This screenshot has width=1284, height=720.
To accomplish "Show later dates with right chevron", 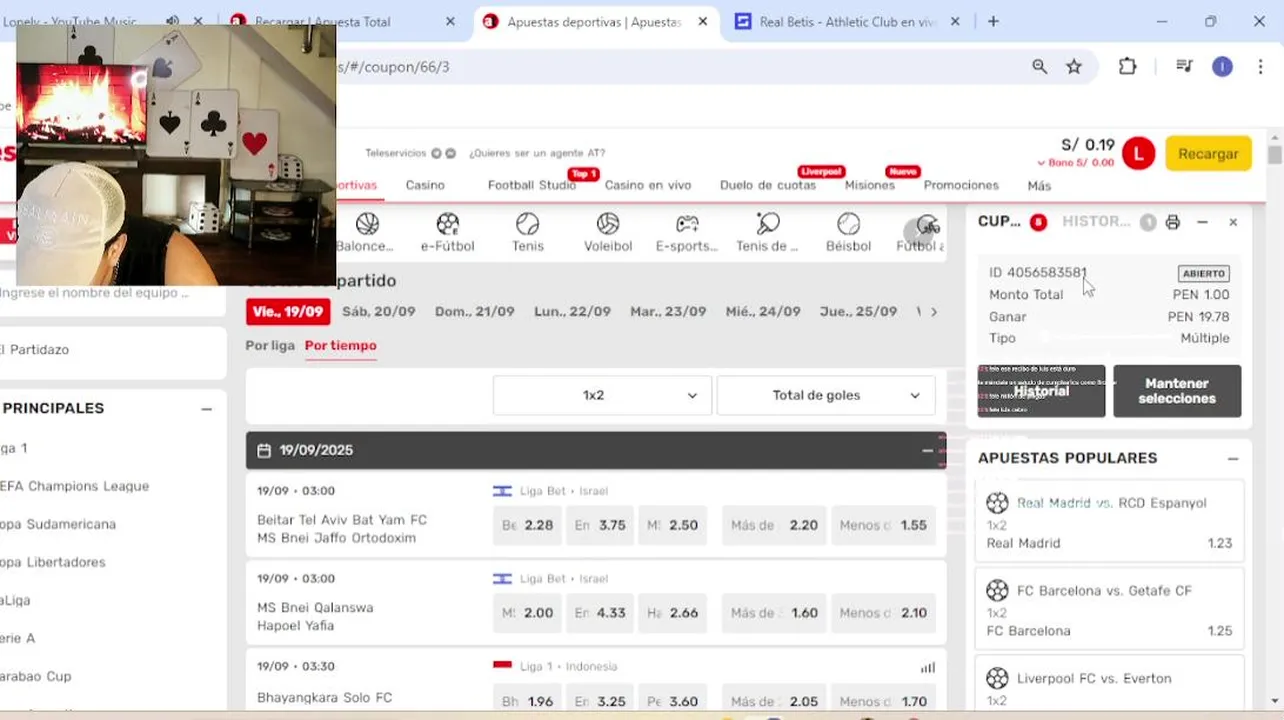I will [934, 312].
